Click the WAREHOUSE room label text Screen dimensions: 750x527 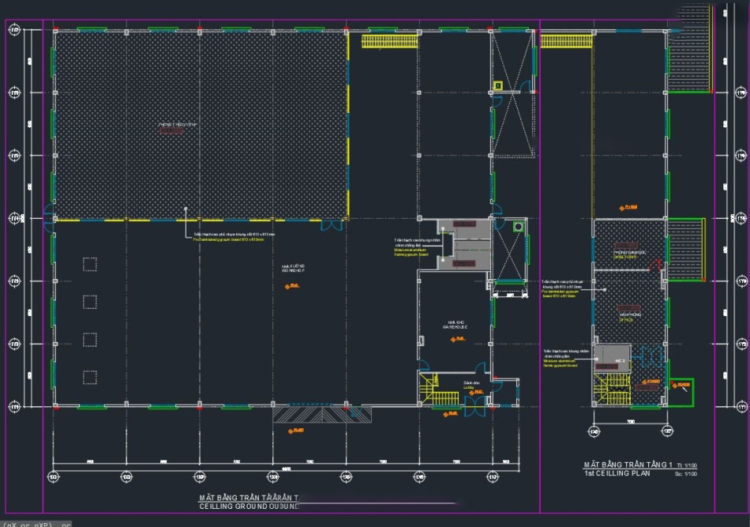click(454, 323)
